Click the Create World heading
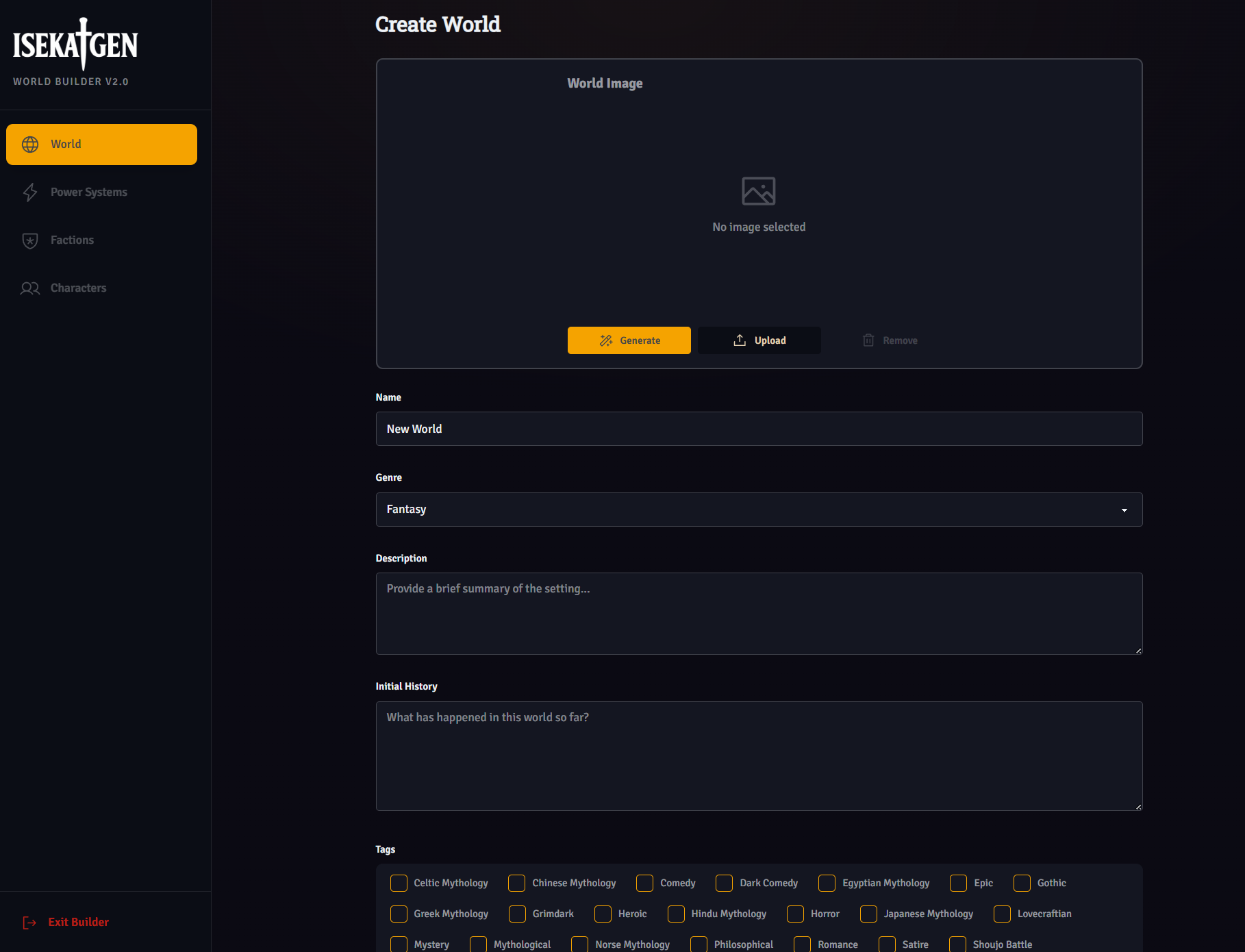Screen dimensions: 1245x952 438,25
